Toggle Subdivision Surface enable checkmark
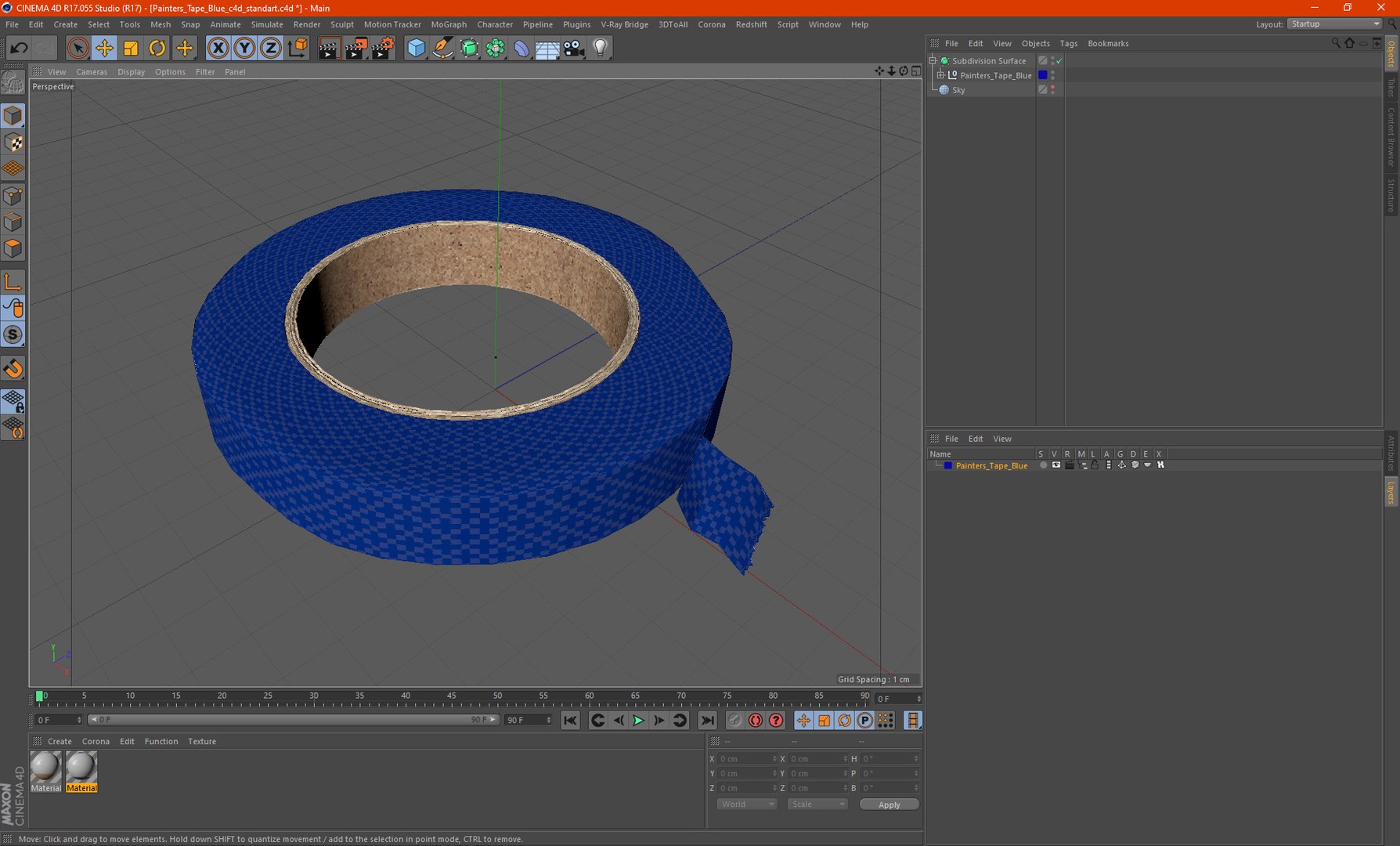This screenshot has width=1400, height=846. point(1059,60)
